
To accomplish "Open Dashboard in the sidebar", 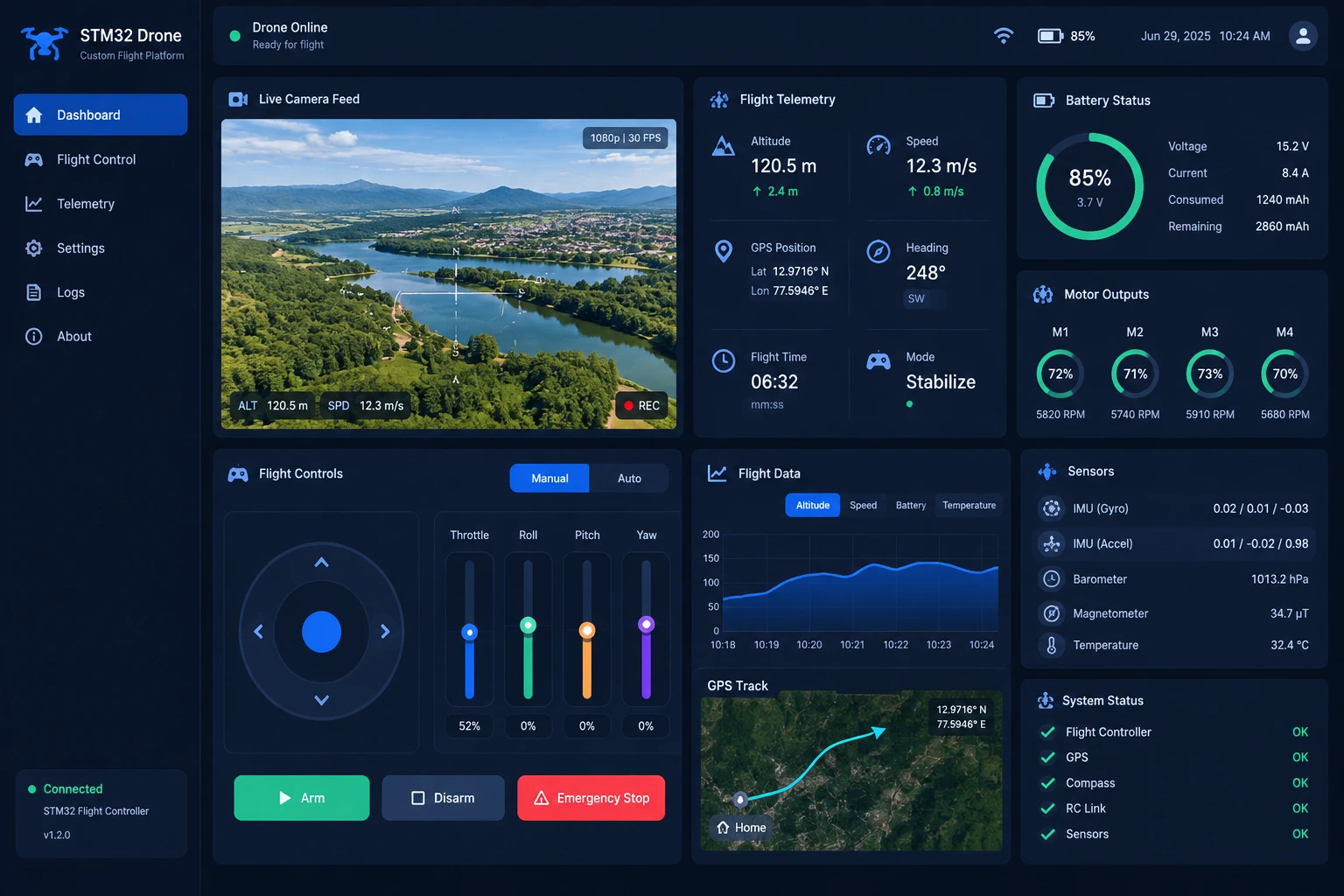I will pyautogui.click(x=101, y=115).
